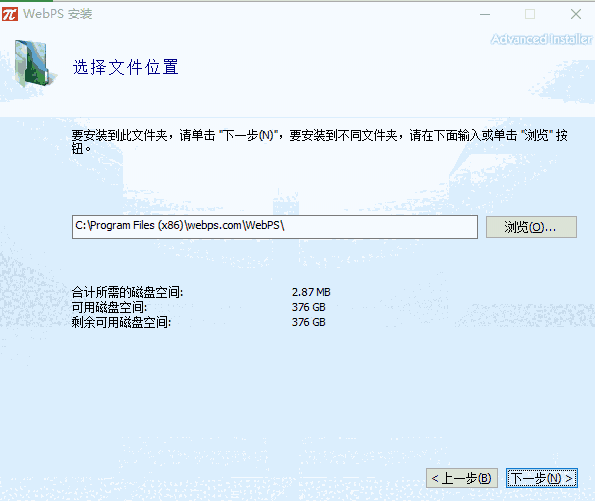Click the 选择文件位置 heading text
The image size is (595, 501).
click(126, 67)
